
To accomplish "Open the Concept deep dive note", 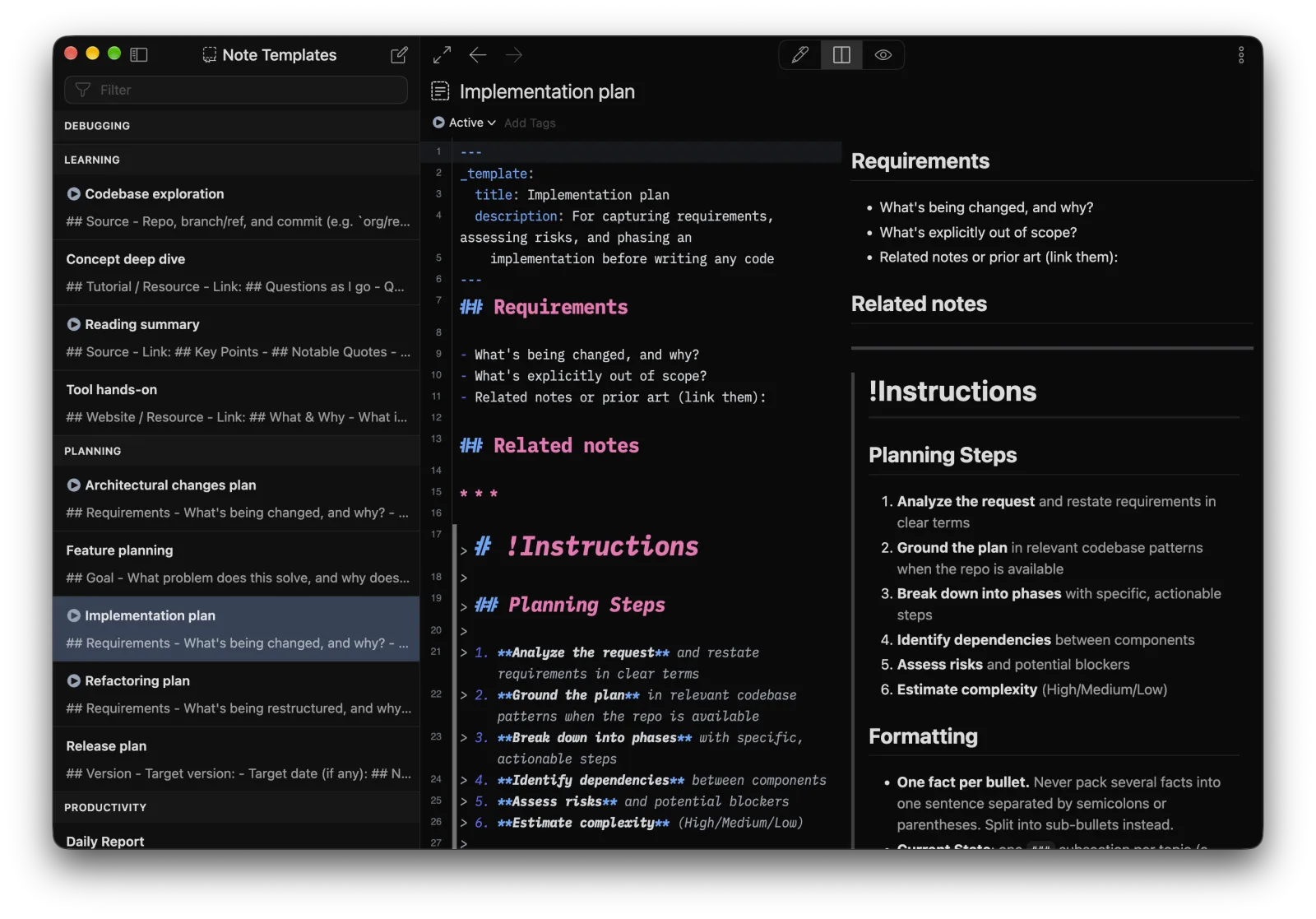I will click(x=237, y=272).
